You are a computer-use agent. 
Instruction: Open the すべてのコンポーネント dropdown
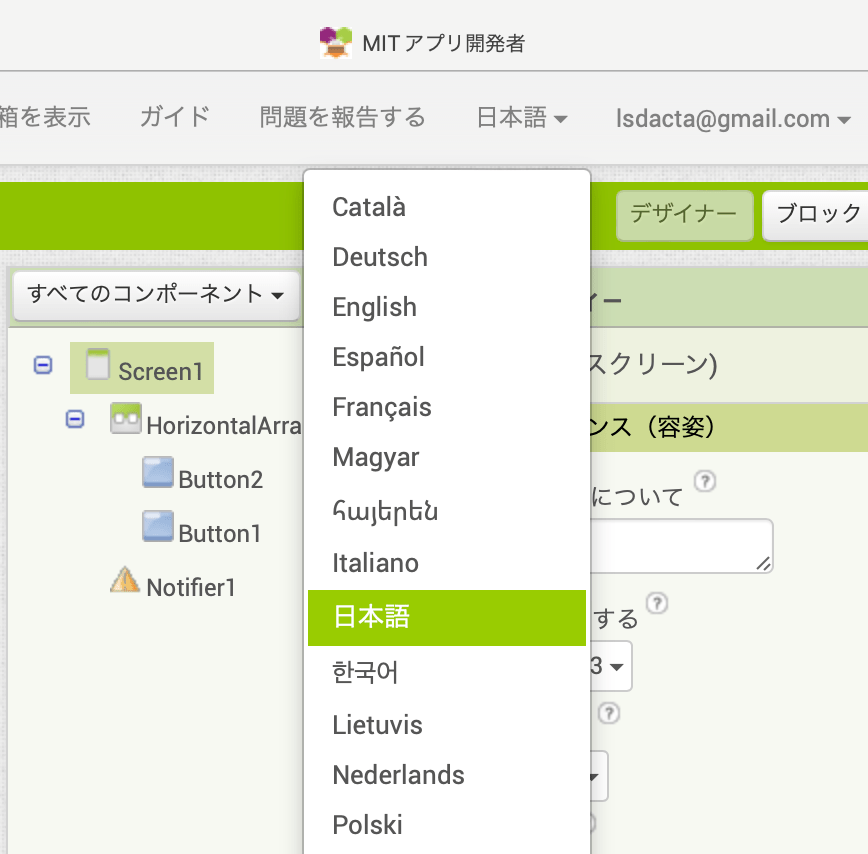tap(155, 295)
